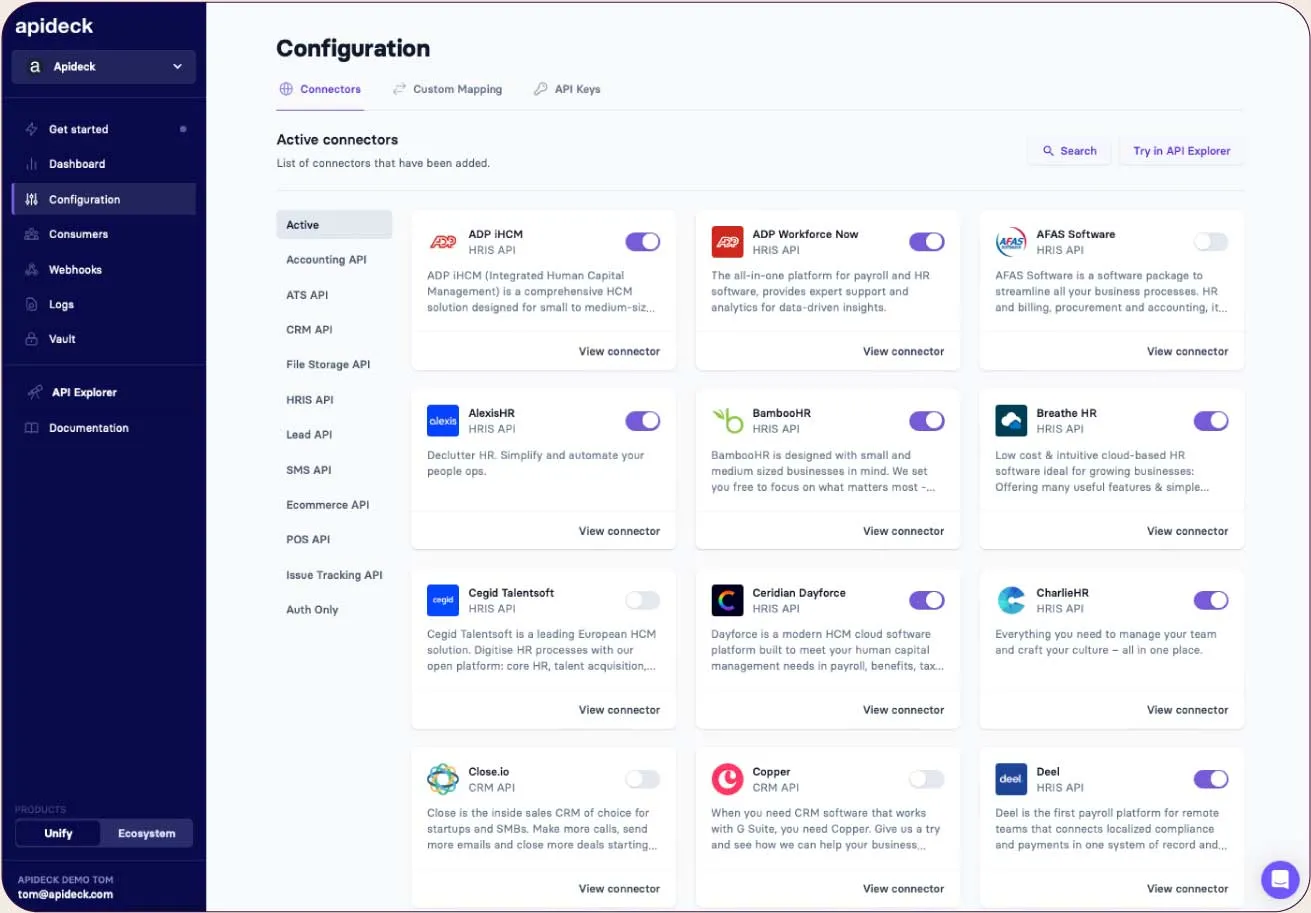
Task: Click the tom@apideck.com account text
Action: [x=65, y=894]
